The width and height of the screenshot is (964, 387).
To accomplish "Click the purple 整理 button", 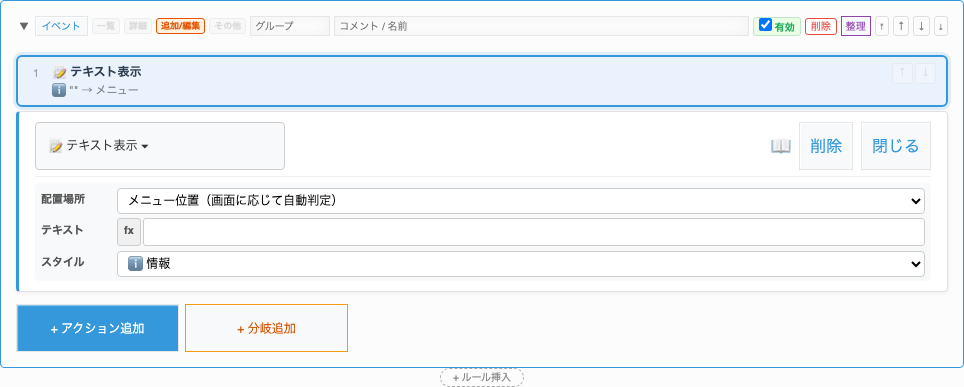I will 856,26.
